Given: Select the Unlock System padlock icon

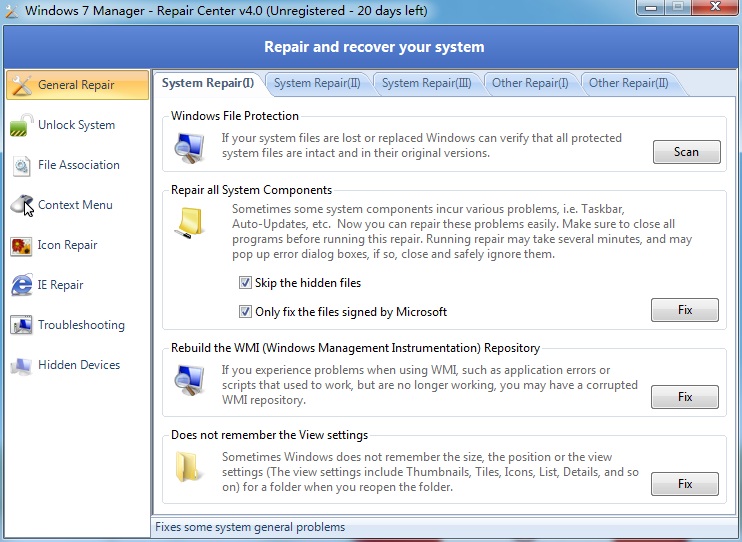Looking at the screenshot, I should 21,125.
